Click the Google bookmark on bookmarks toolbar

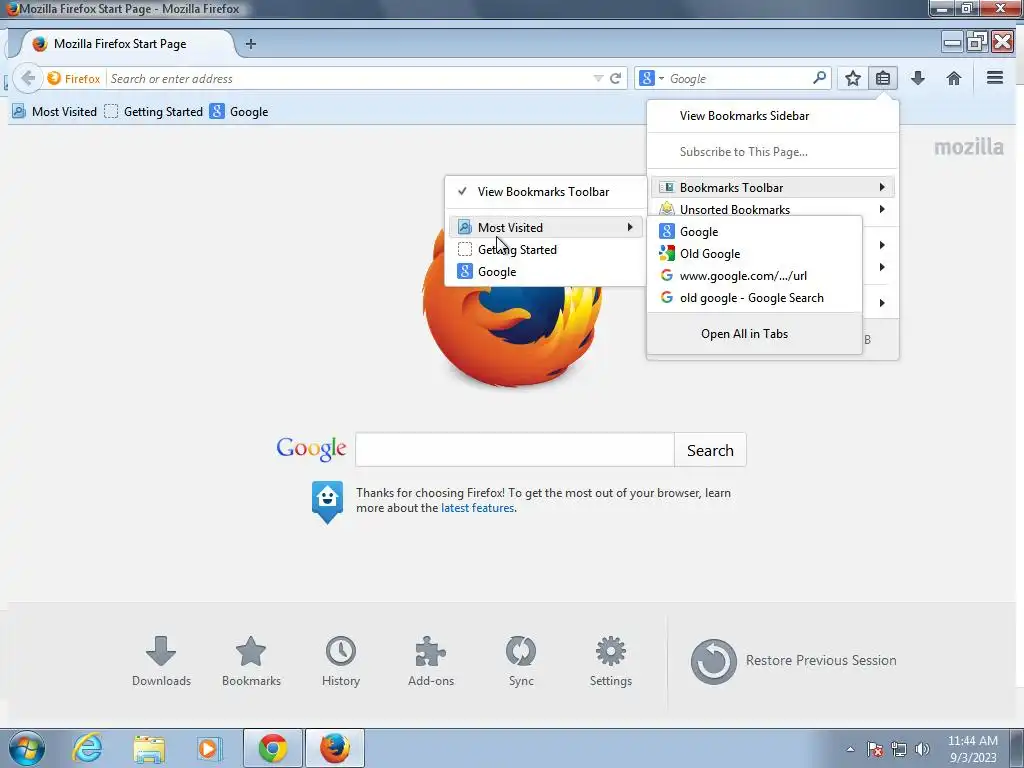click(x=239, y=112)
